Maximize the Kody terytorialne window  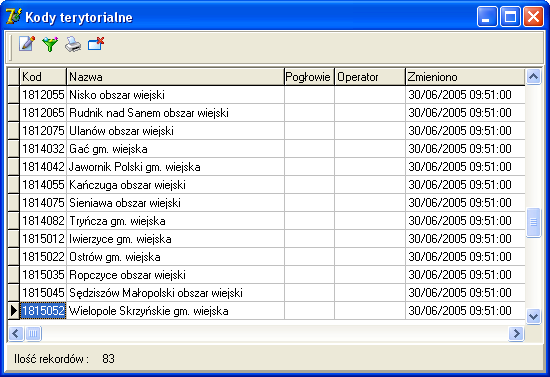[x=510, y=16]
